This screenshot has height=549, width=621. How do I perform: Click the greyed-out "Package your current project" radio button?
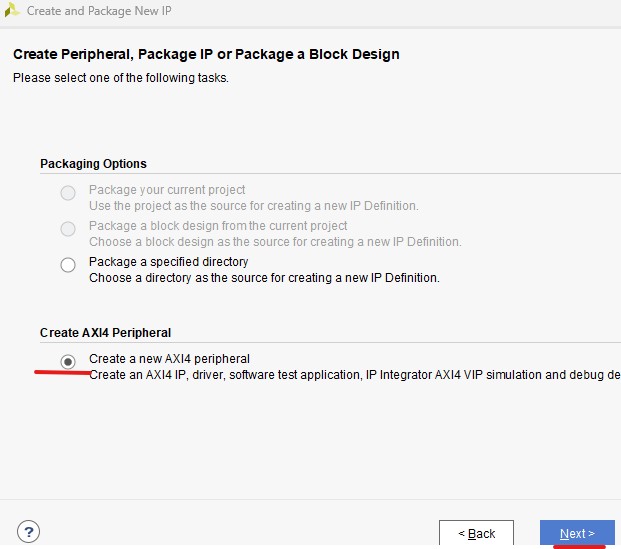[68, 193]
